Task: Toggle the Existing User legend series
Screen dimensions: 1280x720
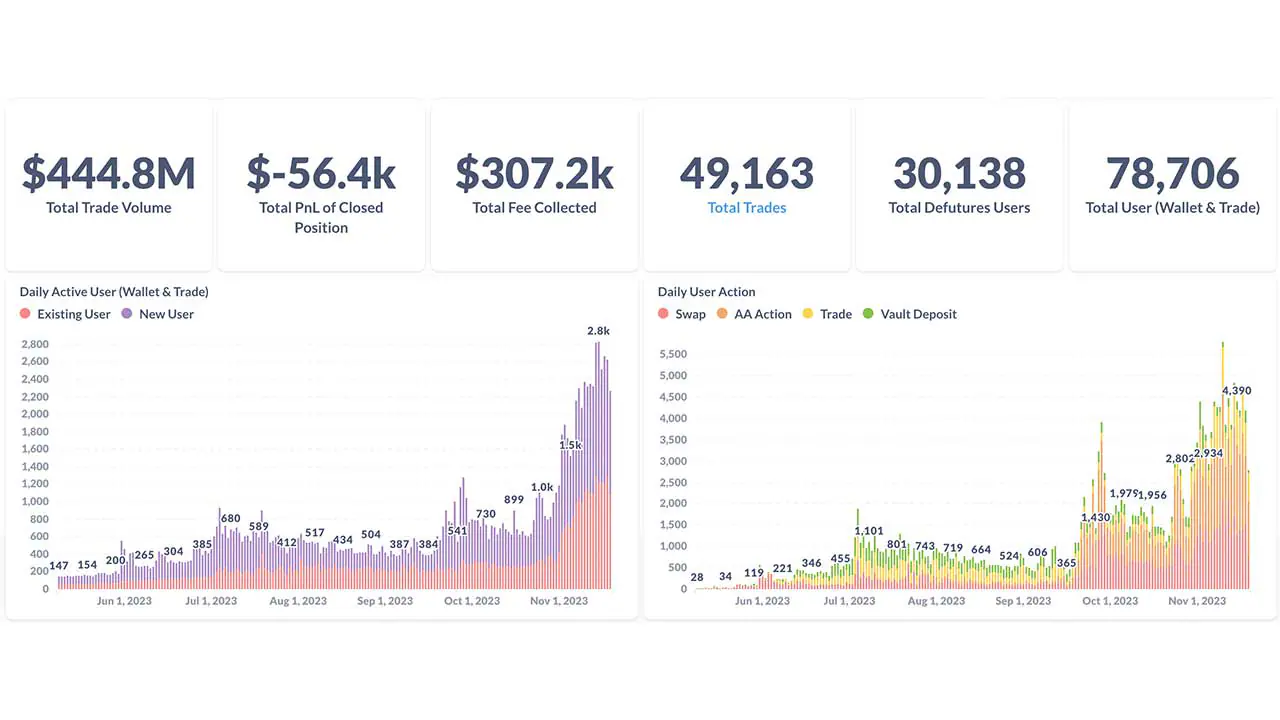Action: [x=73, y=314]
